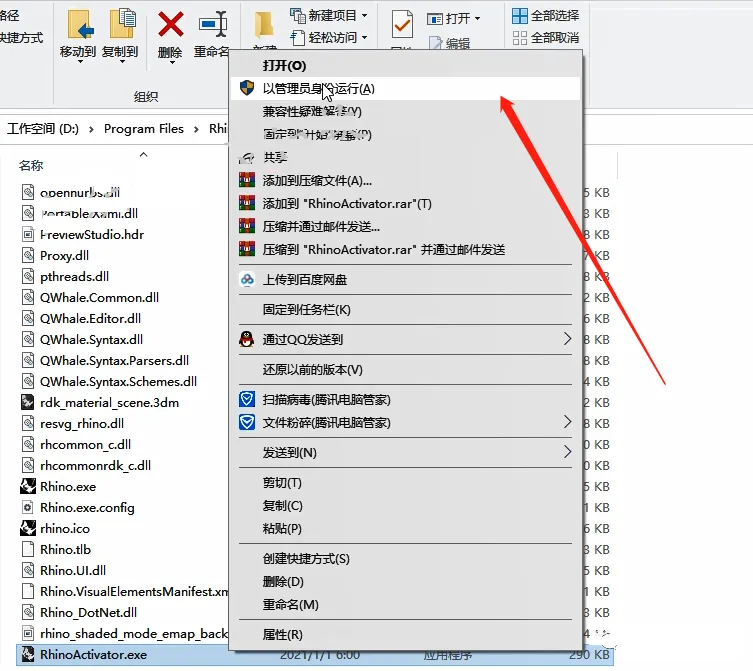Expand the 通过QQ发送到 submenu arrow
The width and height of the screenshot is (753, 671).
pos(567,339)
